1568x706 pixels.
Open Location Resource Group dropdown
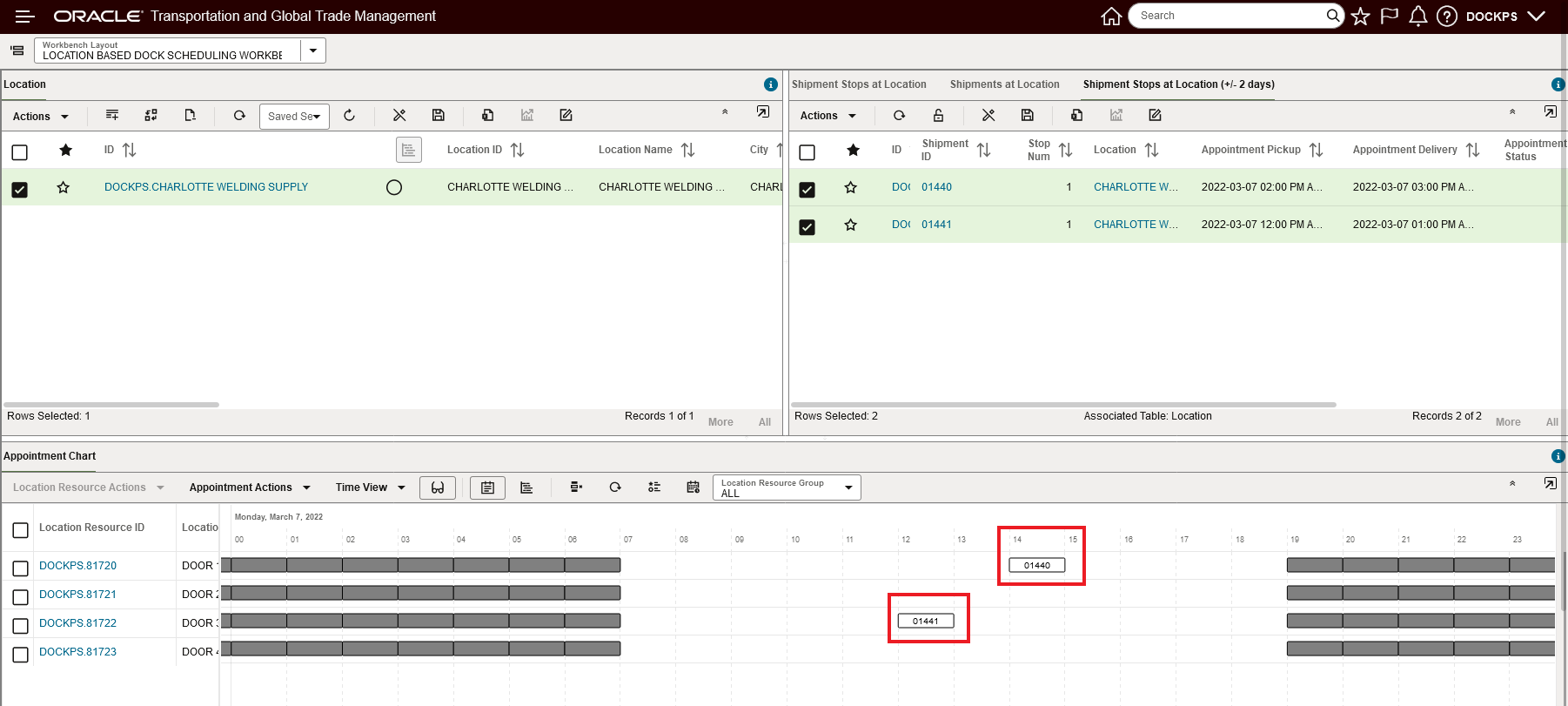pyautogui.click(x=787, y=487)
